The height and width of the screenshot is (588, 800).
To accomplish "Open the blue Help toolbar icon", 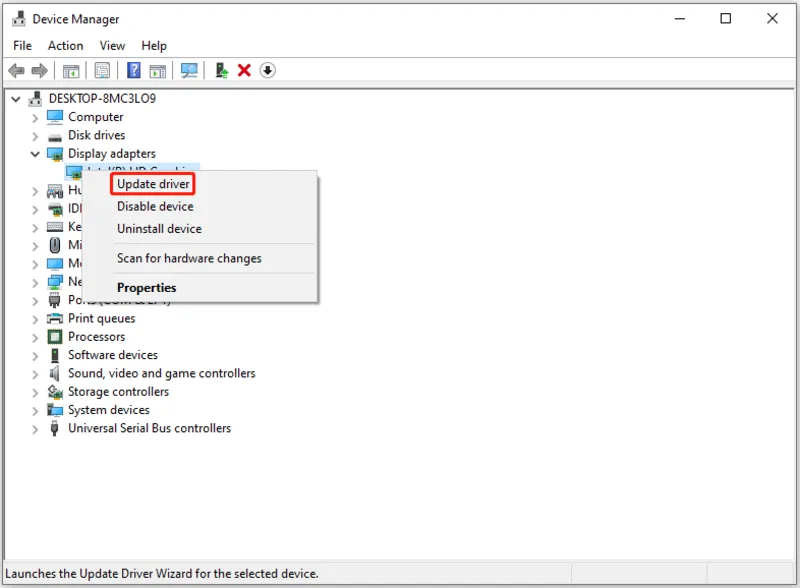I will pos(134,70).
